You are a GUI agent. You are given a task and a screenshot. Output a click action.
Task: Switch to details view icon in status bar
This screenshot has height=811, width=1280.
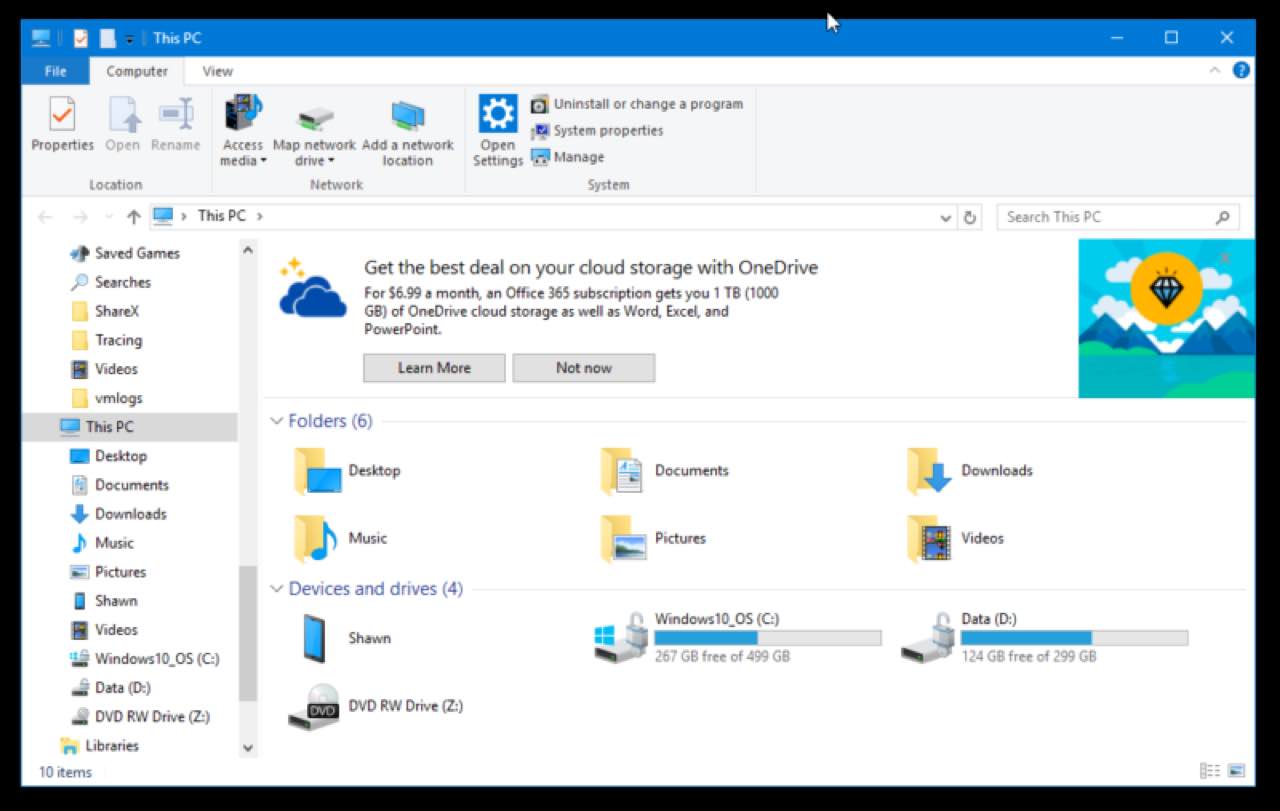point(1210,771)
